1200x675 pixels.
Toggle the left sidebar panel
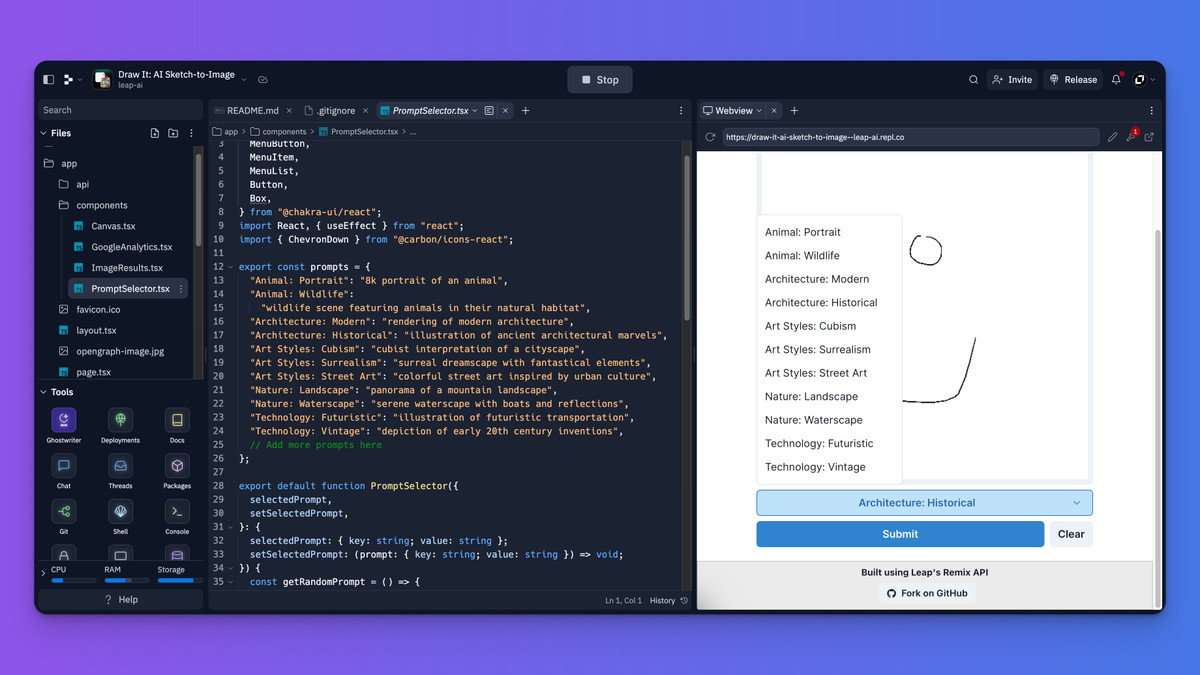[x=48, y=80]
